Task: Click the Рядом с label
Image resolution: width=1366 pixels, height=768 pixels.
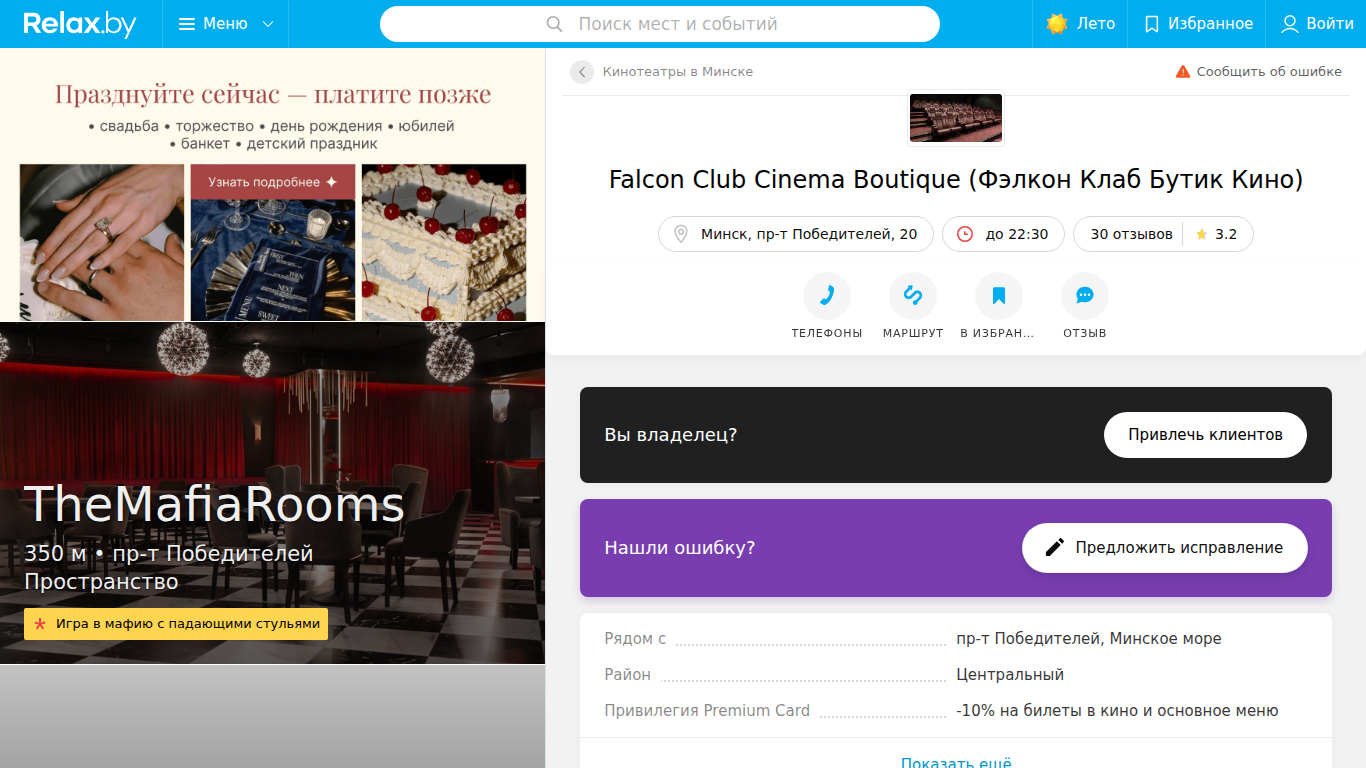Action: point(635,639)
